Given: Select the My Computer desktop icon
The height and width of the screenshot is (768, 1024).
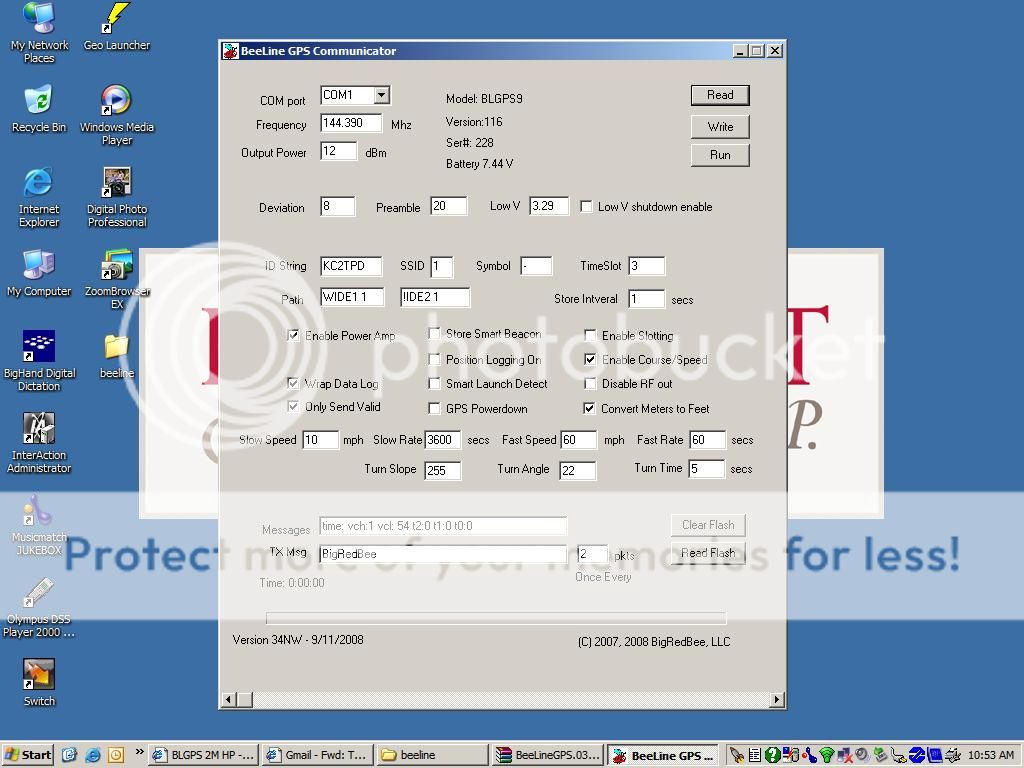Looking at the screenshot, I should tap(39, 273).
